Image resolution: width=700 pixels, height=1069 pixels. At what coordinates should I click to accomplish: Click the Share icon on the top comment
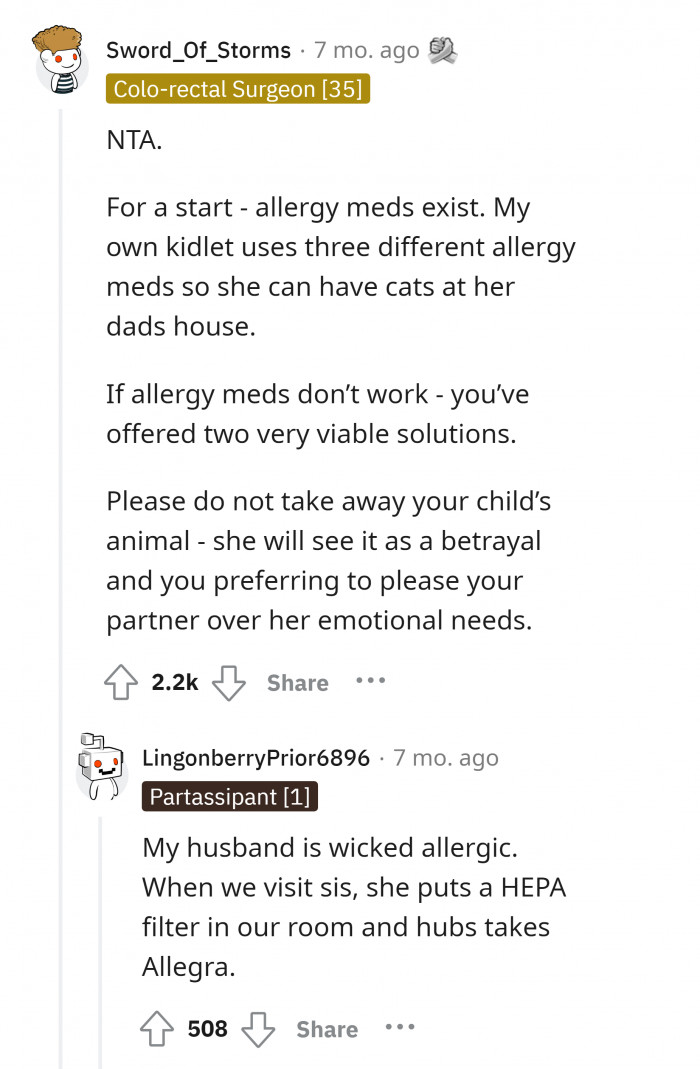296,683
